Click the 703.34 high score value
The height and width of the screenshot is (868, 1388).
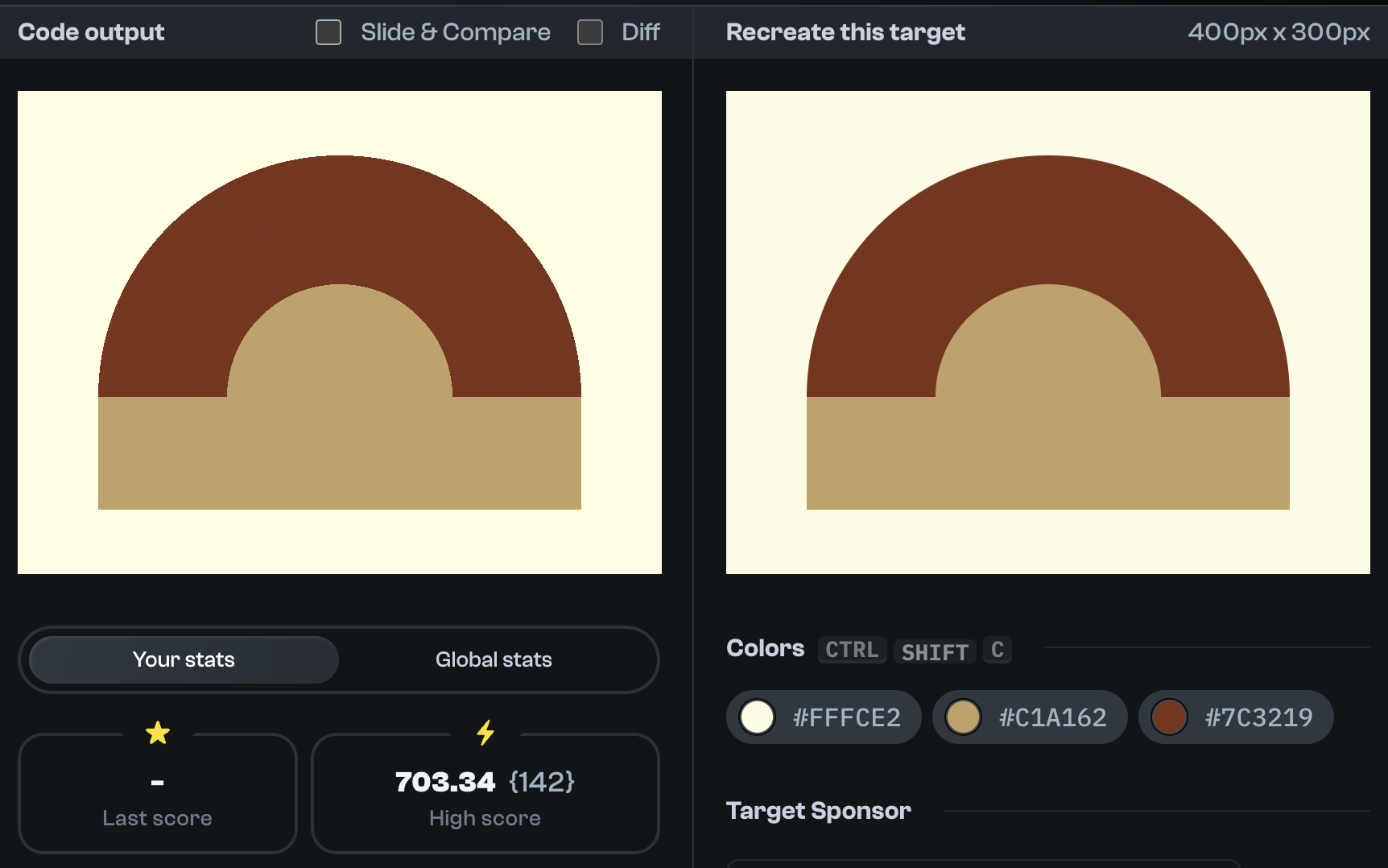coord(444,781)
